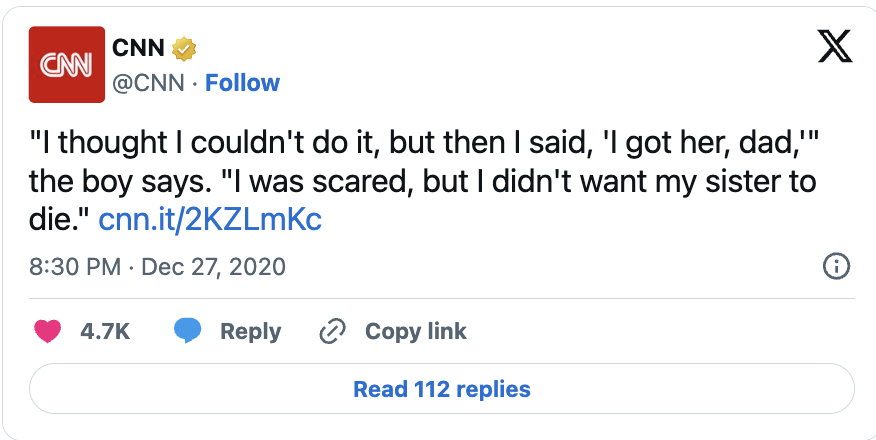Screen dimensions: 876x440
Task: Select the Copy link text label
Action: tap(415, 331)
